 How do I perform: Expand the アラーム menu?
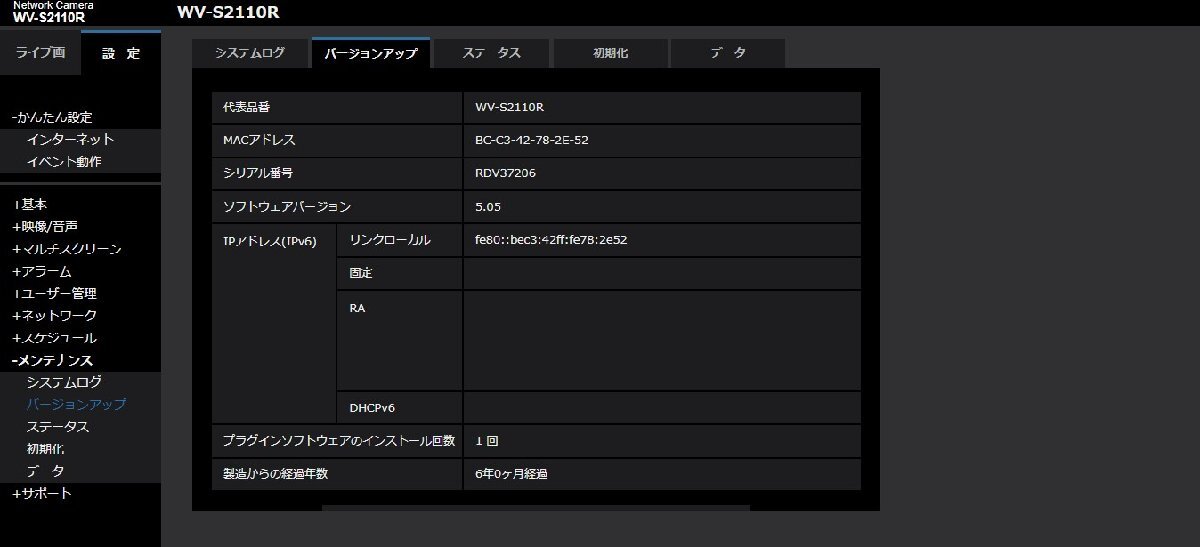pos(41,271)
